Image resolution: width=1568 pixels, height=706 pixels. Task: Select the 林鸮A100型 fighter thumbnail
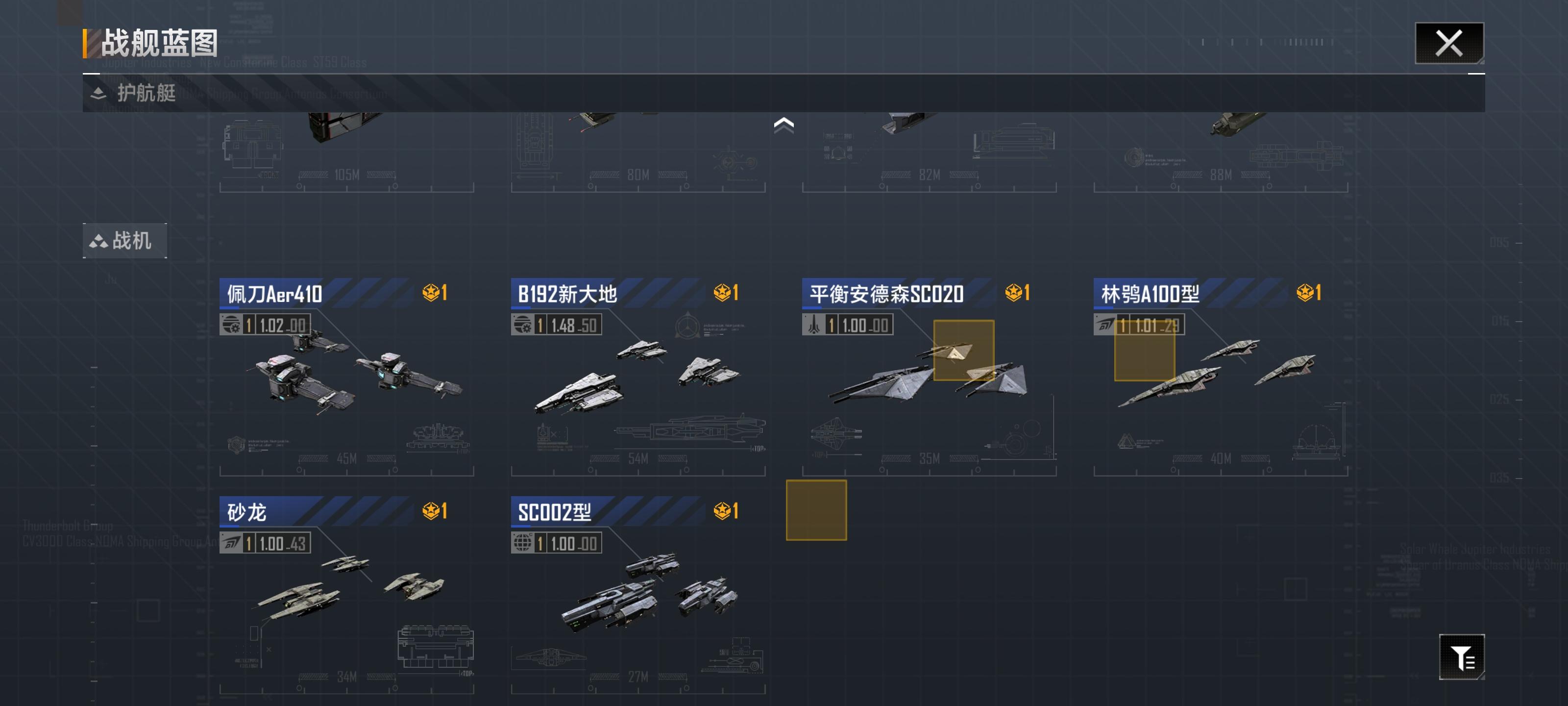coord(1217,373)
